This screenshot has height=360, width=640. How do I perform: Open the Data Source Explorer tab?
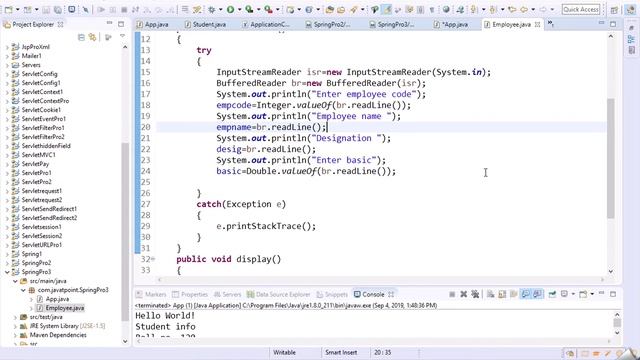[279, 294]
